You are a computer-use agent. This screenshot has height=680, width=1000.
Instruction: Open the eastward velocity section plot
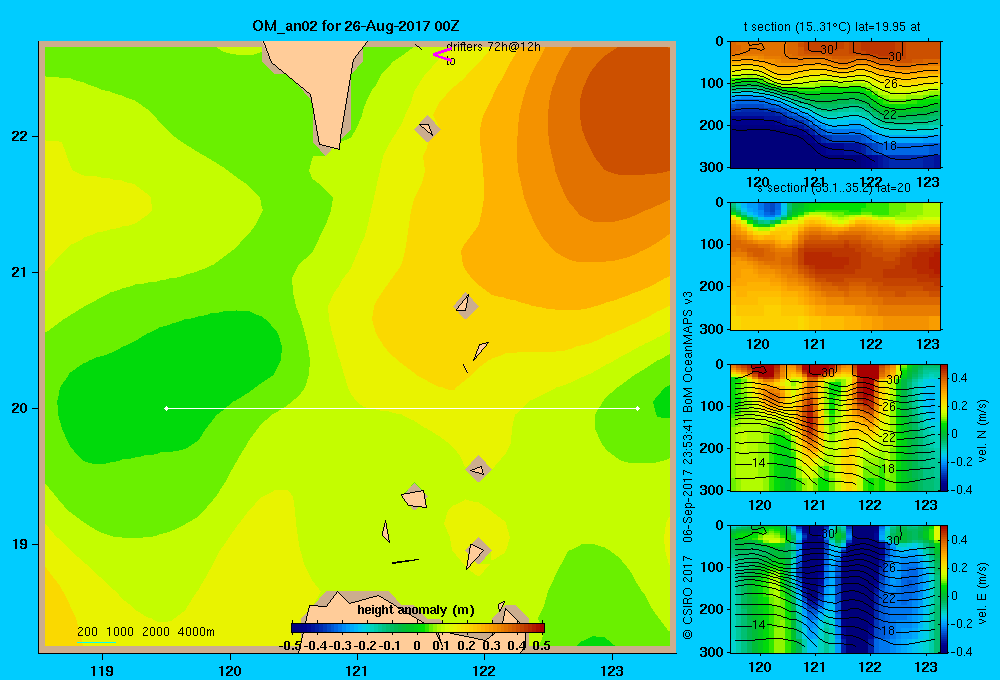(835, 589)
